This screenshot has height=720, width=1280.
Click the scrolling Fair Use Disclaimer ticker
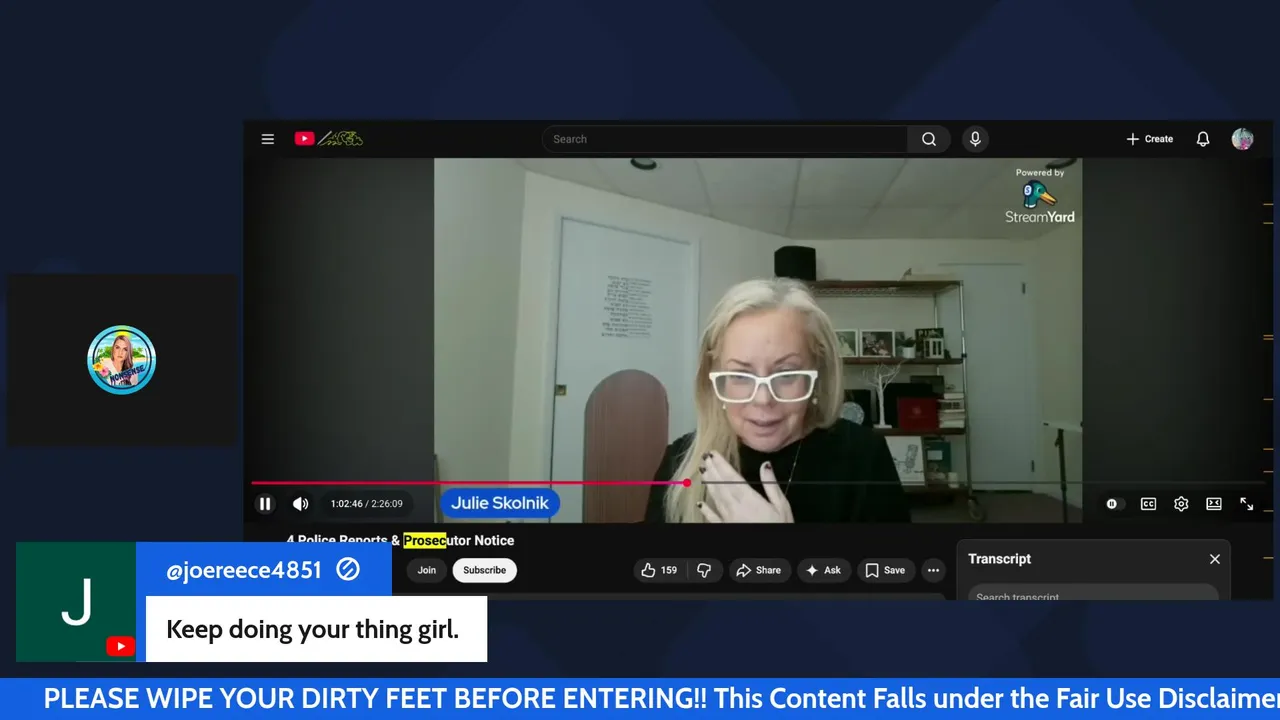coord(640,698)
